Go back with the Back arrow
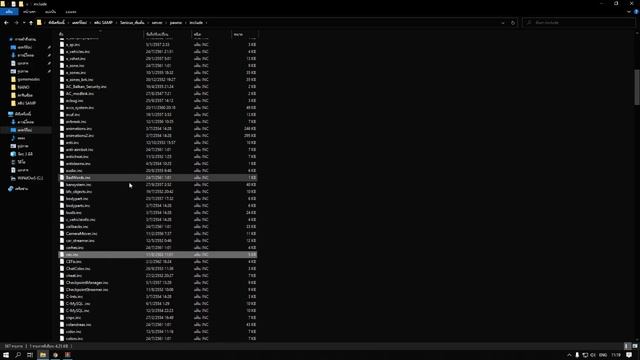The width and height of the screenshot is (640, 360). pyautogui.click(x=6, y=23)
